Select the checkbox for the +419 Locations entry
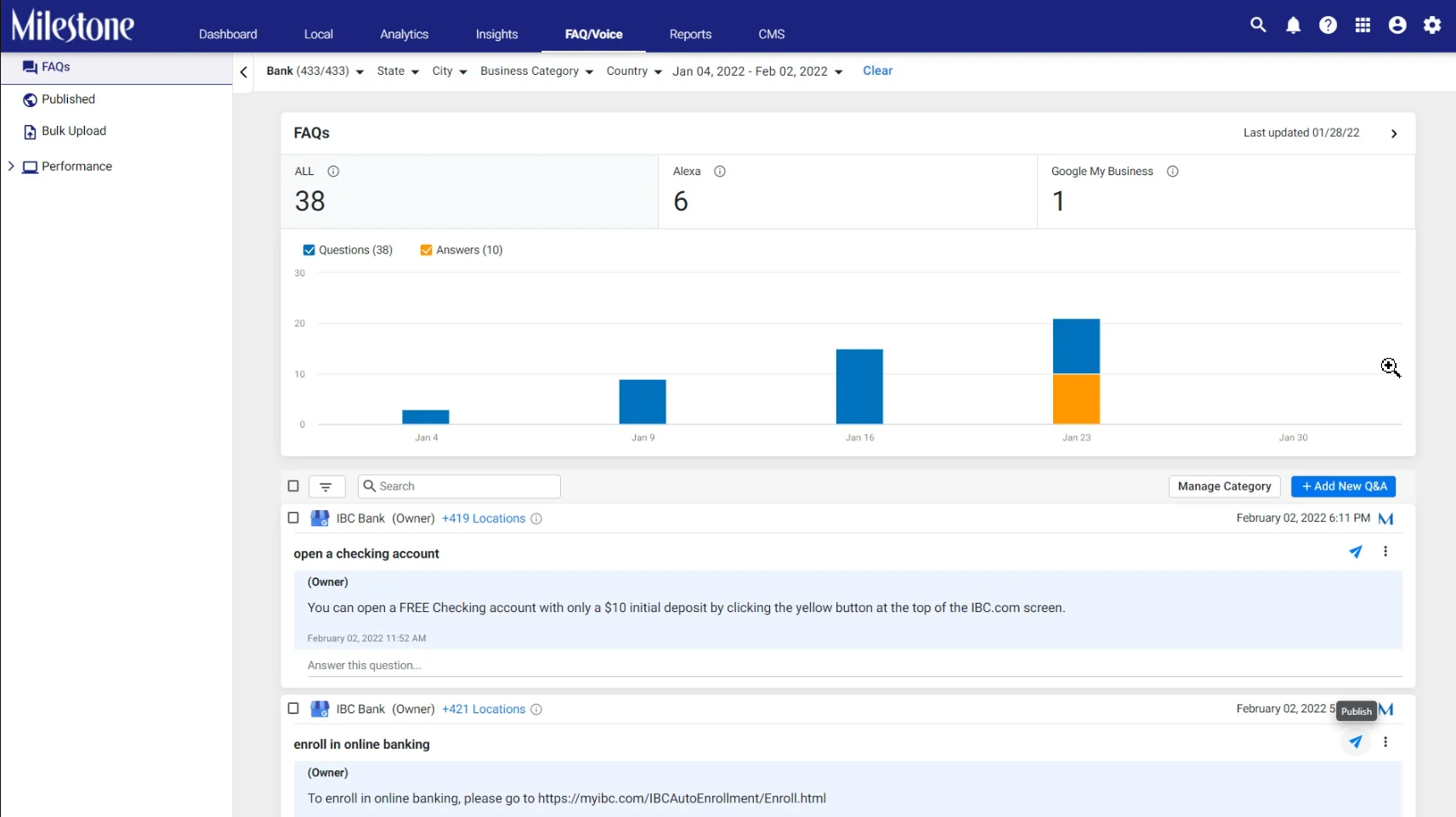 (293, 518)
